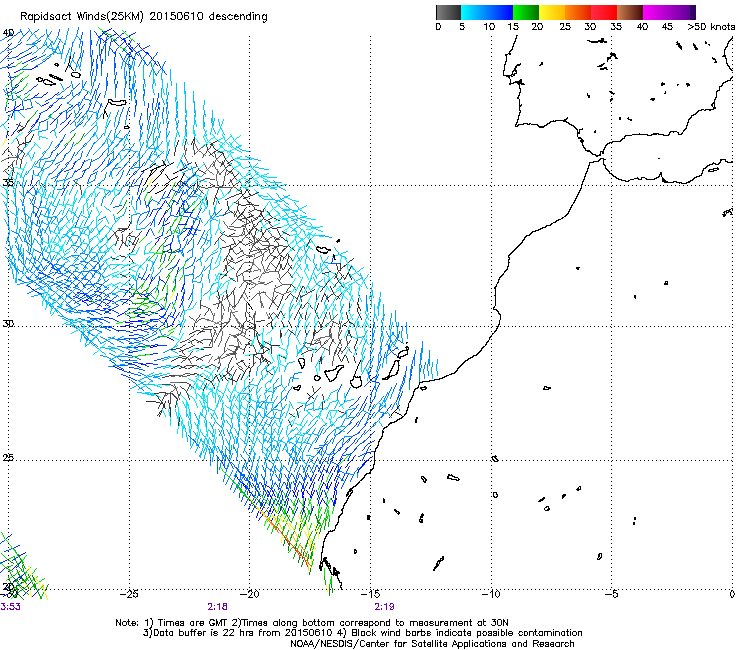740x650 pixels.
Task: Click the Madeira island outline near 33N
Action: [x=323, y=250]
